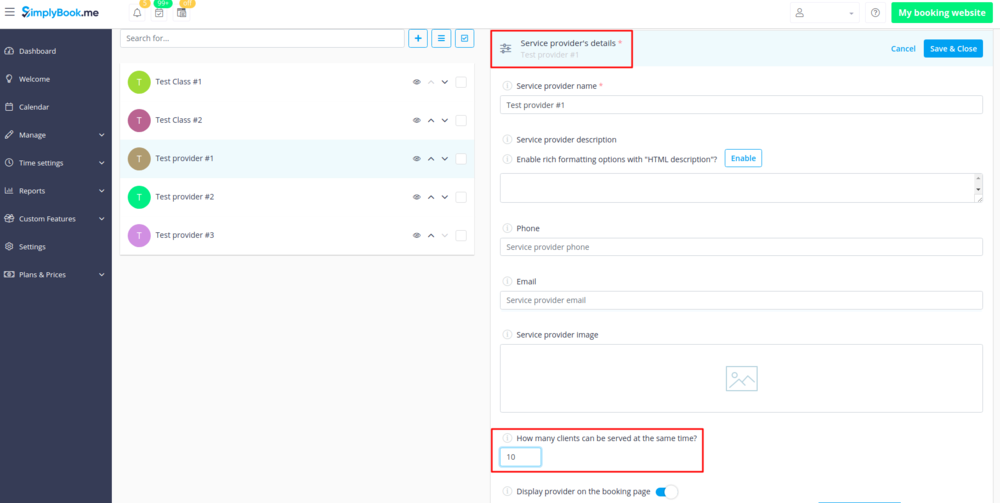
Task: Click the Service provider email field
Action: click(741, 300)
